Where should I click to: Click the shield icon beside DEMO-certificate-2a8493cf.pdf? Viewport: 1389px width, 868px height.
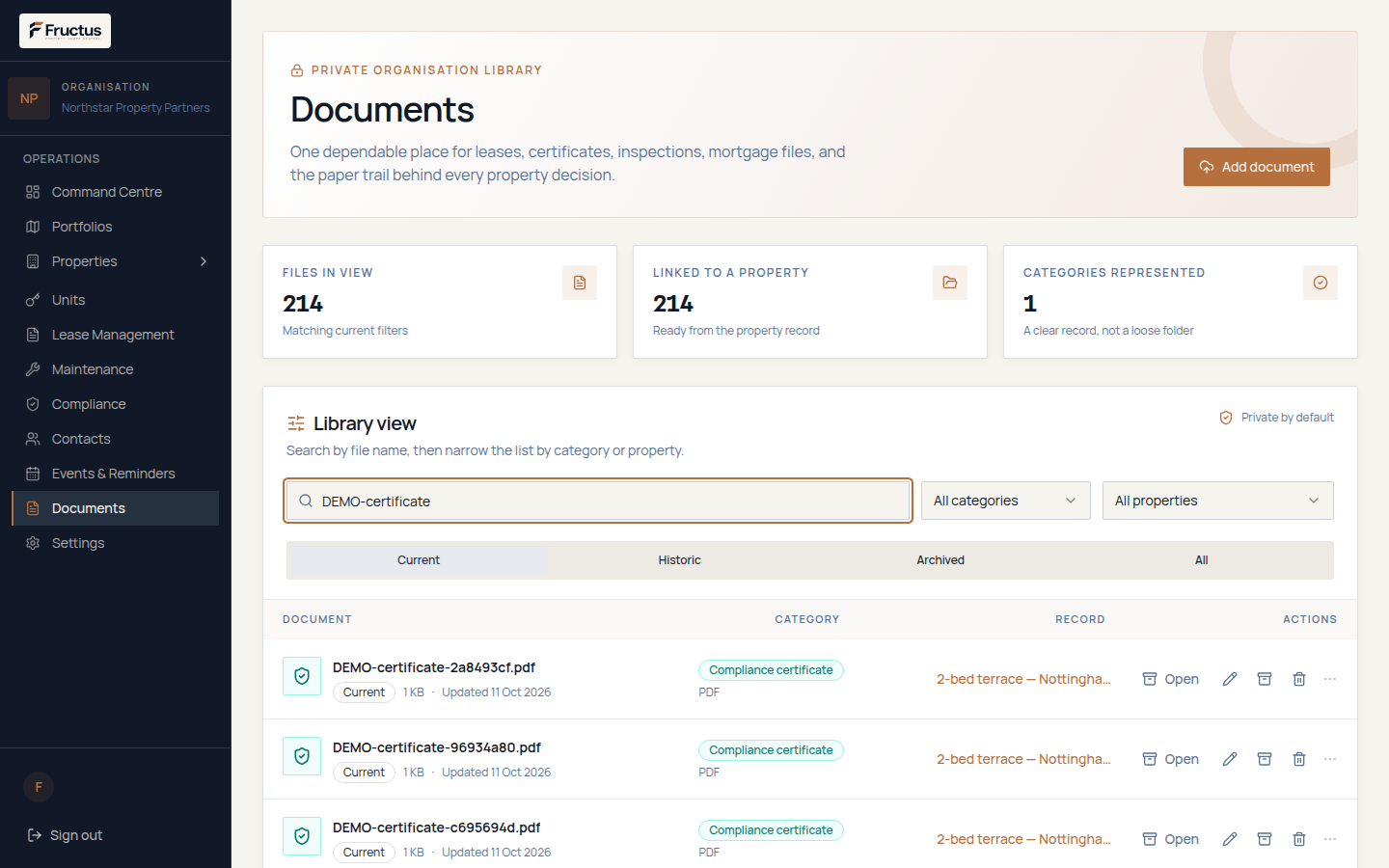click(x=302, y=676)
